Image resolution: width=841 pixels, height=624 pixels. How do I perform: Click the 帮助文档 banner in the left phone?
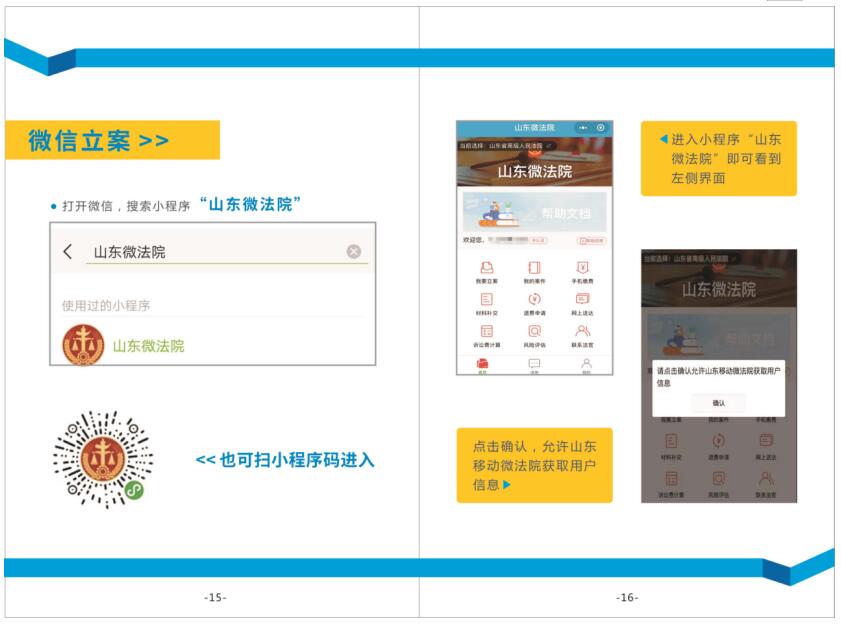[534, 212]
